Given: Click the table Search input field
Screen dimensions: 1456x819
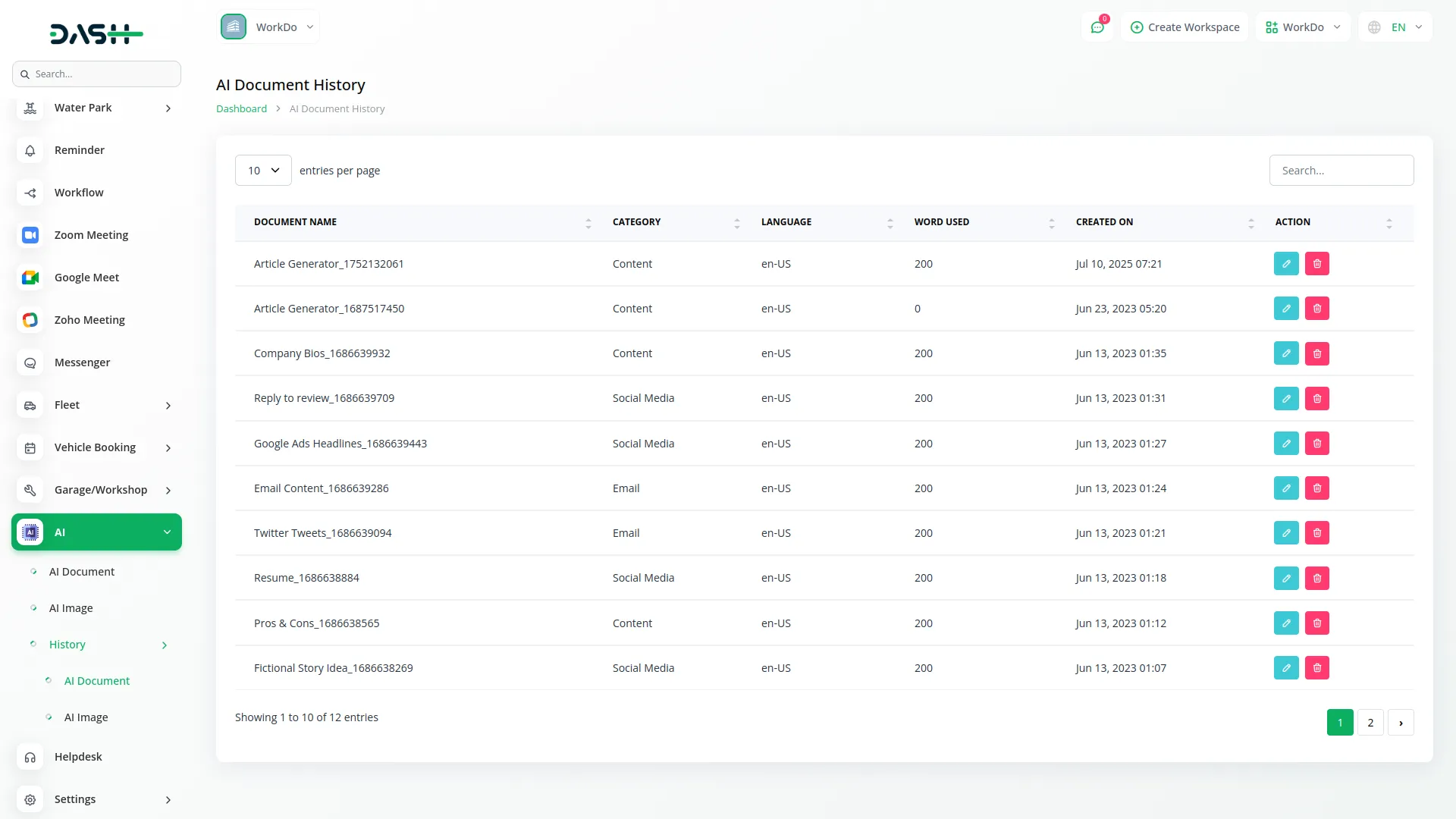Looking at the screenshot, I should tap(1341, 171).
